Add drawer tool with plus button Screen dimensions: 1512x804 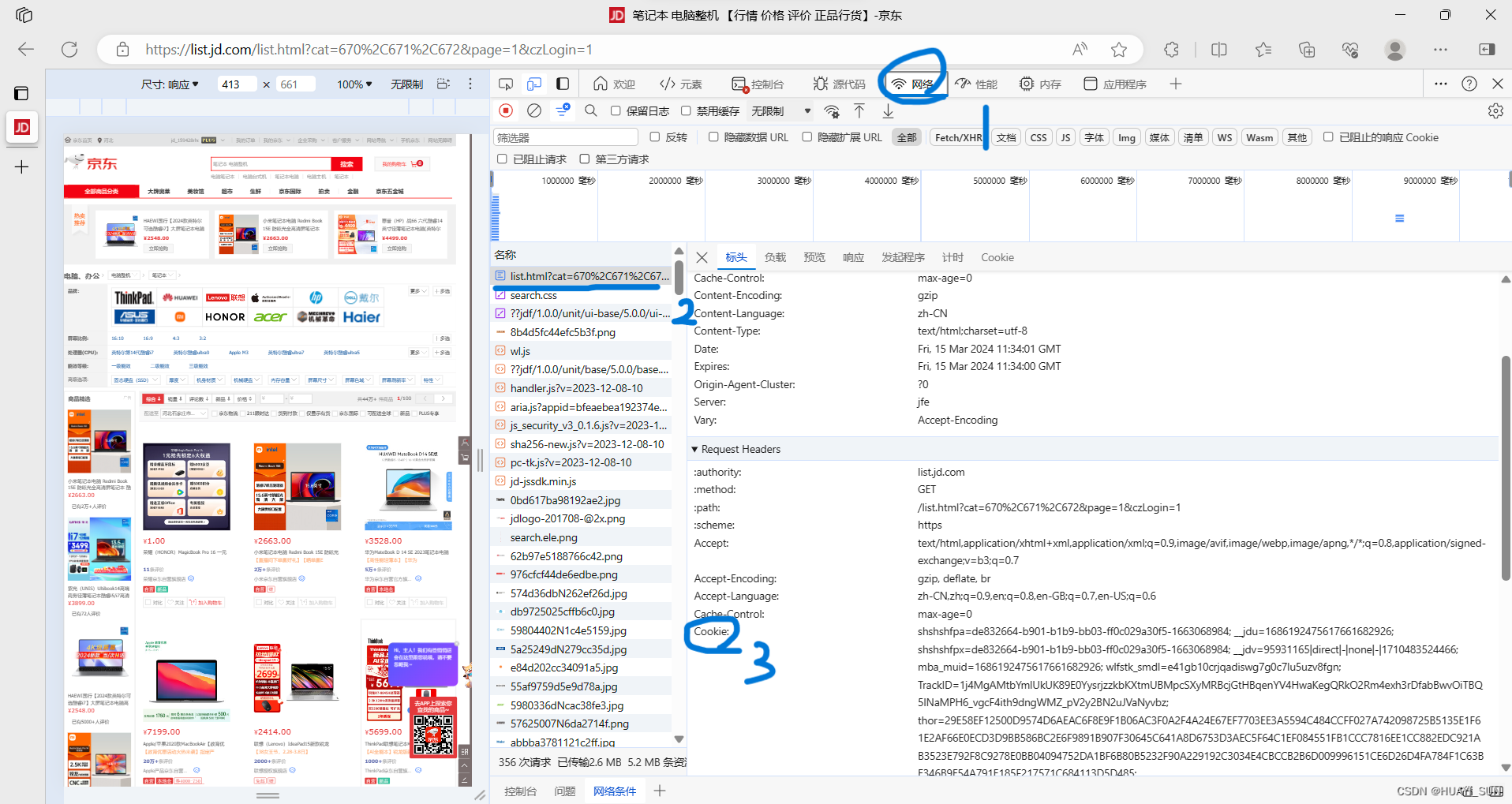[x=660, y=791]
